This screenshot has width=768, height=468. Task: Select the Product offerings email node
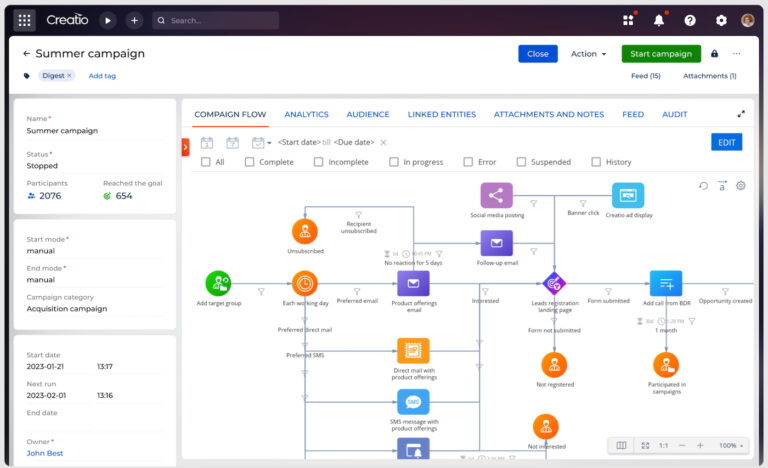click(413, 283)
